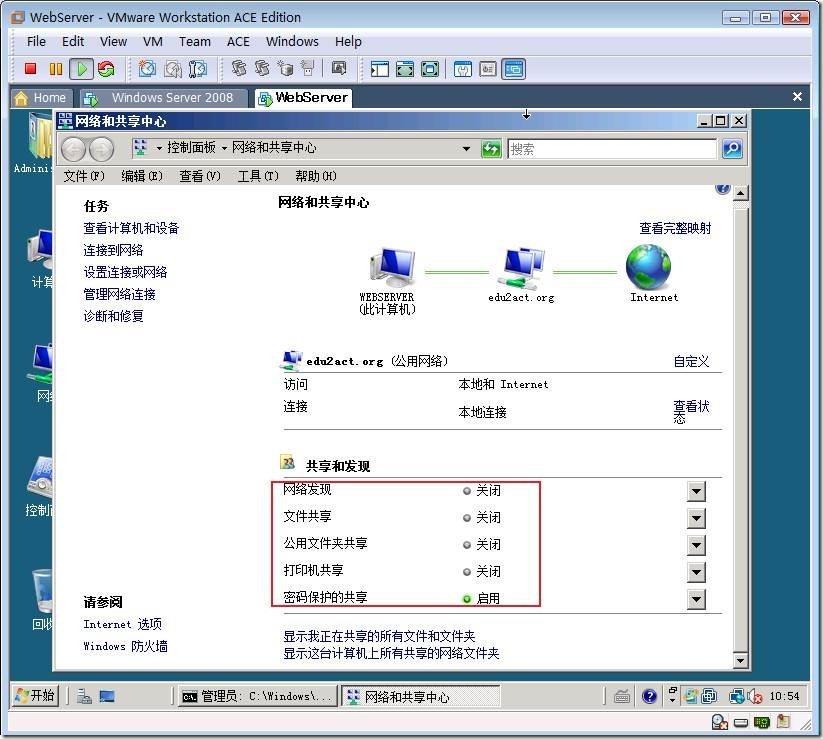Image resolution: width=823 pixels, height=739 pixels.
Task: Click the blue help icon in the system tray
Action: [649, 696]
